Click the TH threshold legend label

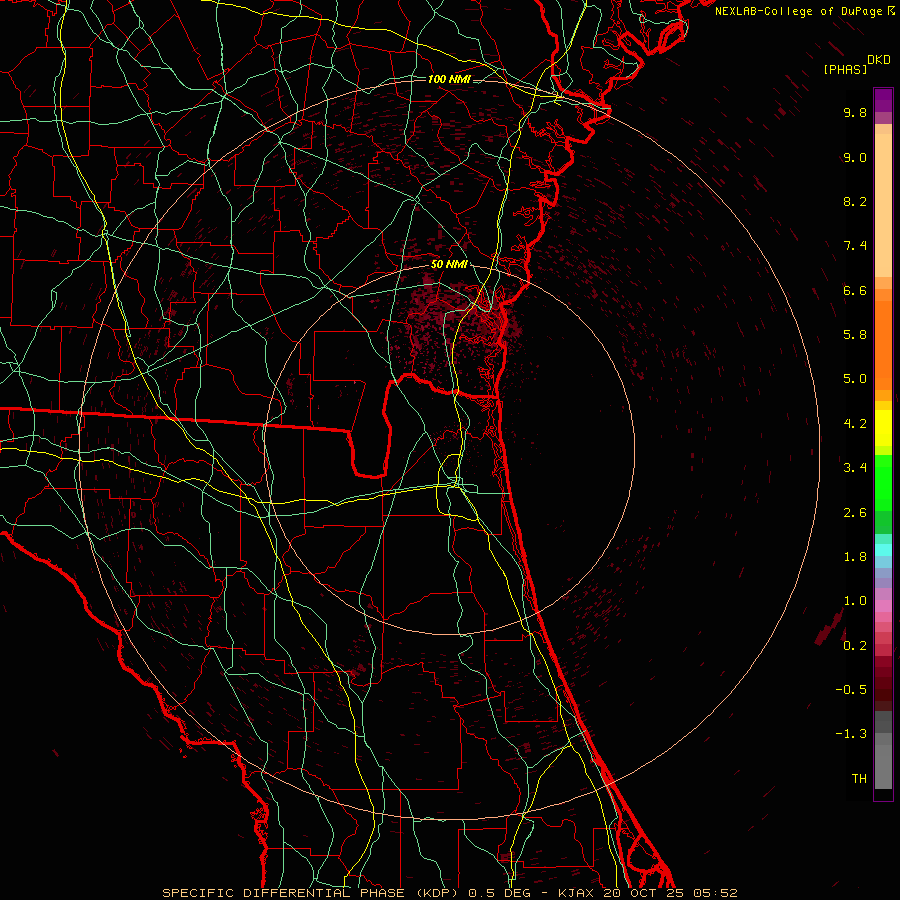859,779
